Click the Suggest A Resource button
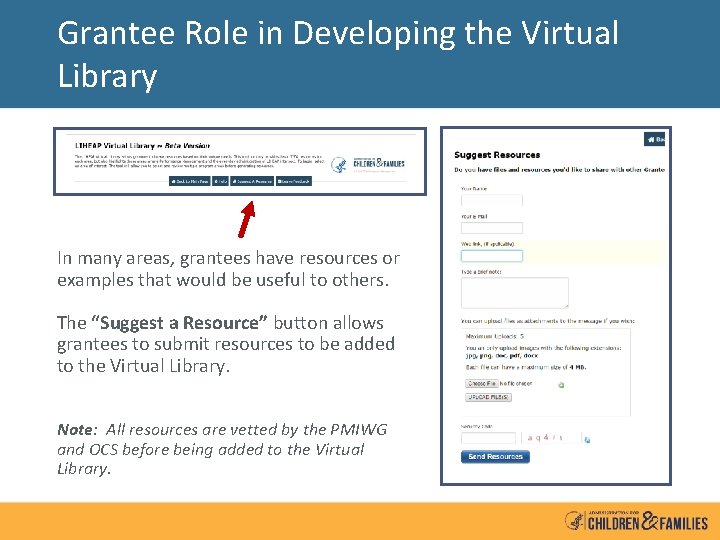Viewport: 720px width, 540px height. (252, 181)
